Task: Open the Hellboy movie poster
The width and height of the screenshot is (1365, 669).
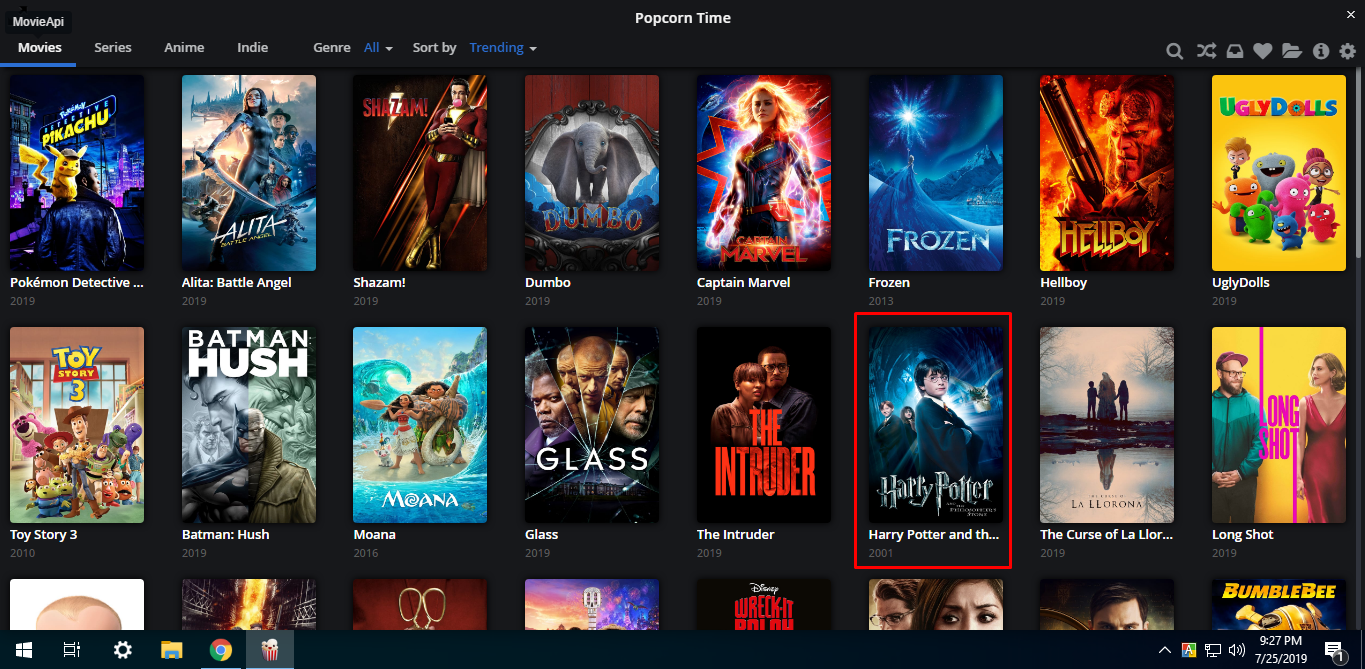Action: 1107,173
